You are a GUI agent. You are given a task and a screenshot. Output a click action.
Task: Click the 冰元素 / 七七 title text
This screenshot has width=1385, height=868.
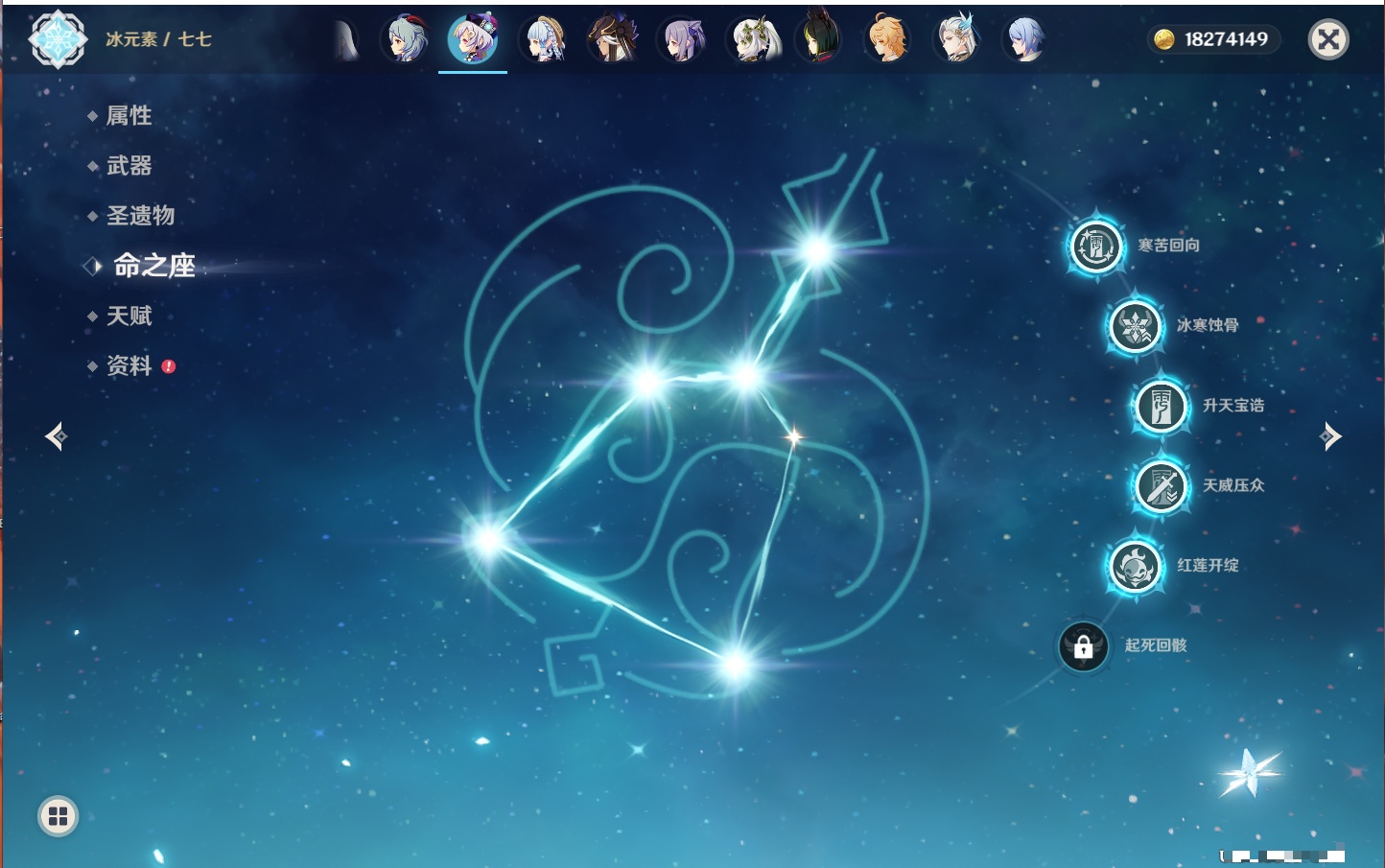[x=158, y=39]
